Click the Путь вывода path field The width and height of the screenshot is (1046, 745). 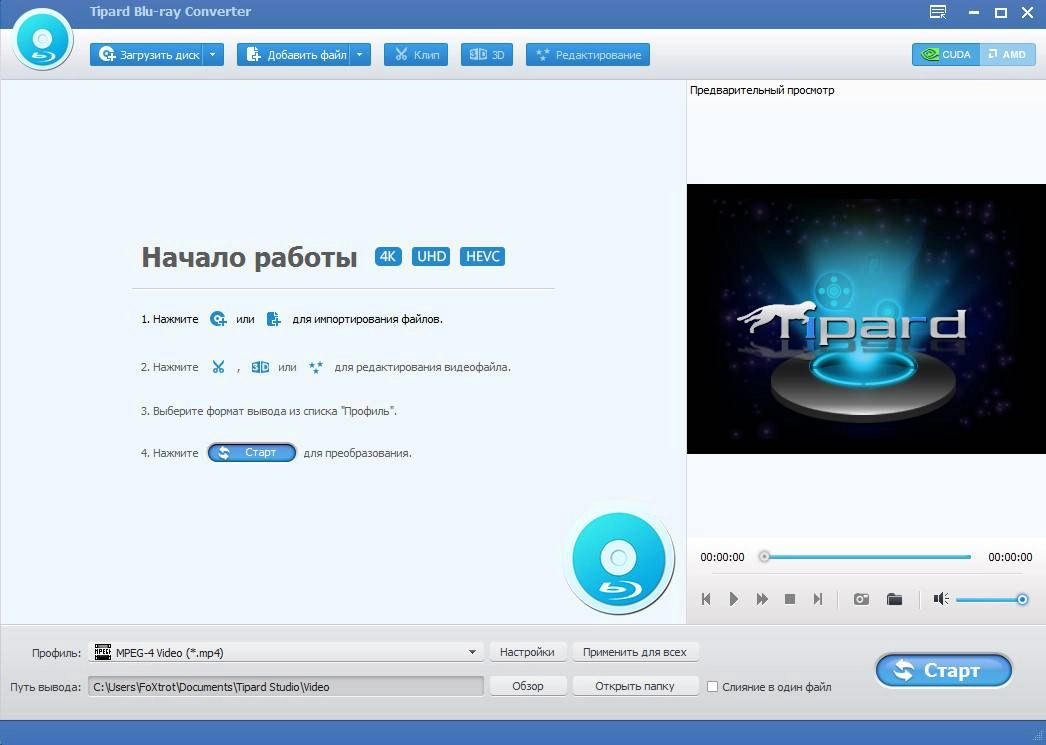pyautogui.click(x=286, y=686)
